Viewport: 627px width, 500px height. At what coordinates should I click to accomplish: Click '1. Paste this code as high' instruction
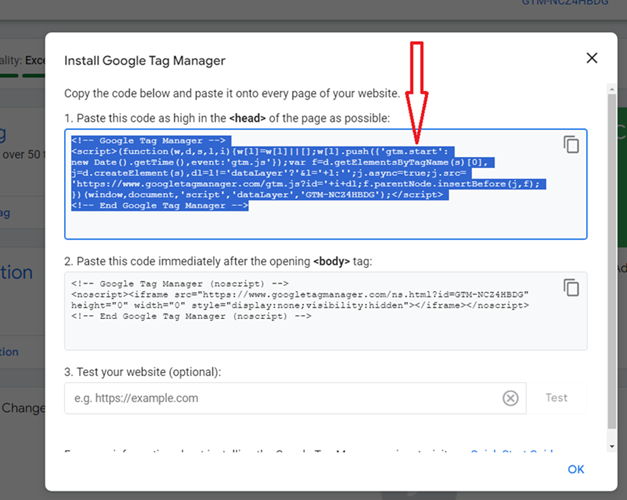point(227,118)
